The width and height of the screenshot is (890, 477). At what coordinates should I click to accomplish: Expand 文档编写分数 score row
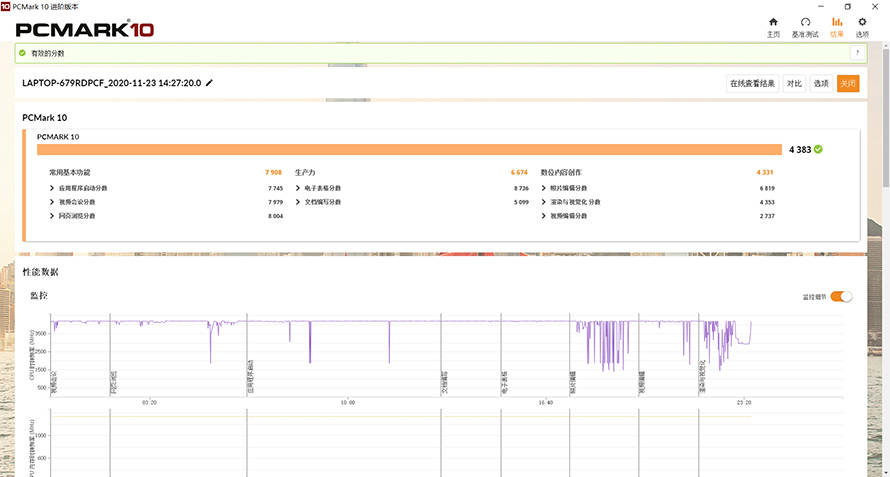(x=298, y=202)
